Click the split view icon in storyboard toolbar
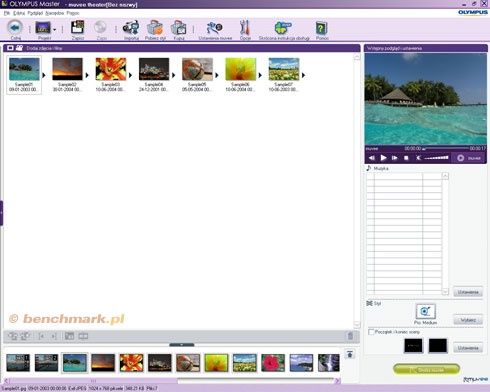This screenshot has height=392, width=490. 83,336
